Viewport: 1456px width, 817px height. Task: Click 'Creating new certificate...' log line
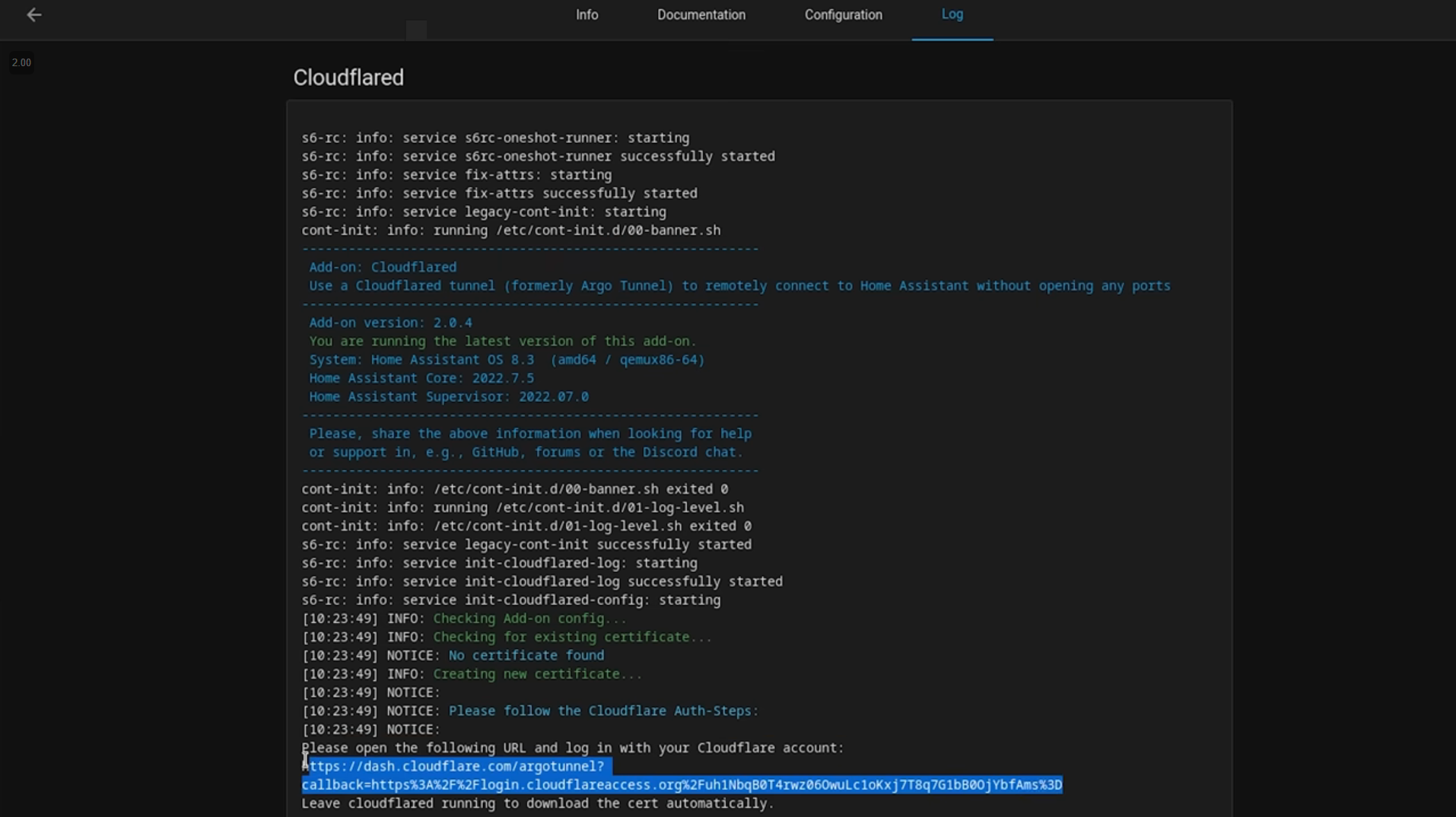pyautogui.click(x=472, y=674)
